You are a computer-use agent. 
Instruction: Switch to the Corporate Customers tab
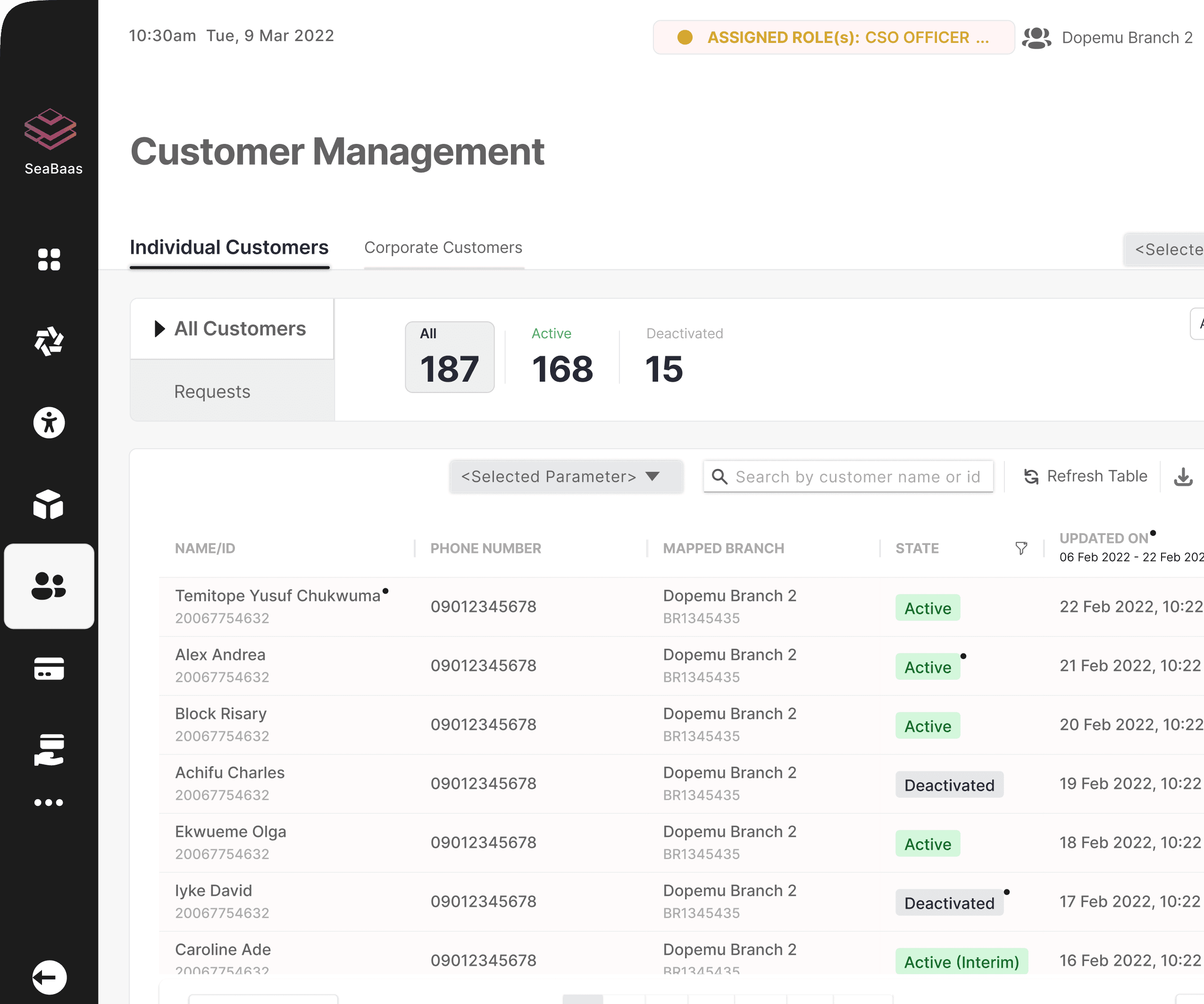point(443,248)
